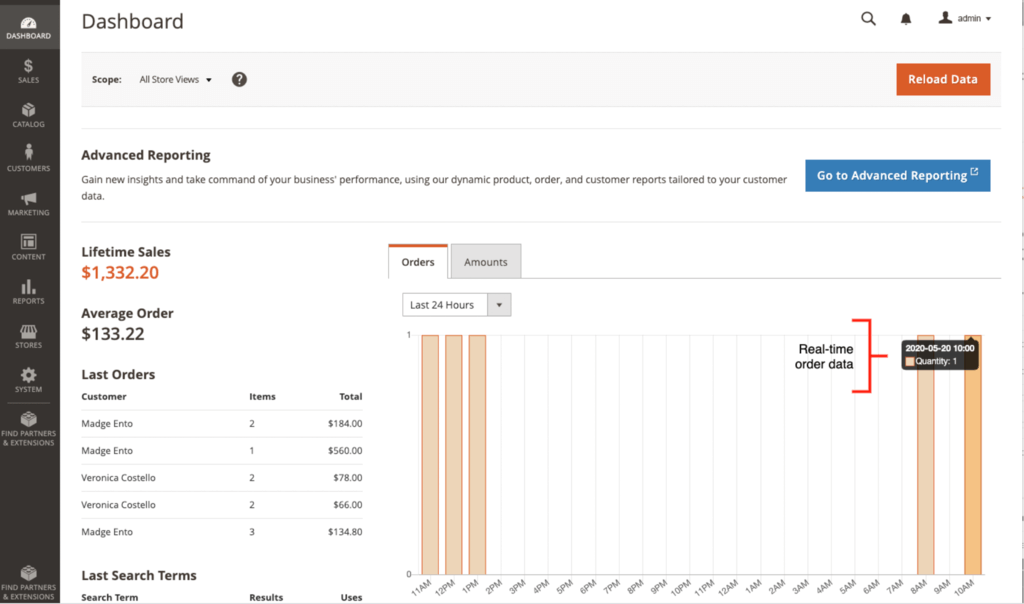
Task: Open Marketing megaphone menu
Action: click(29, 203)
